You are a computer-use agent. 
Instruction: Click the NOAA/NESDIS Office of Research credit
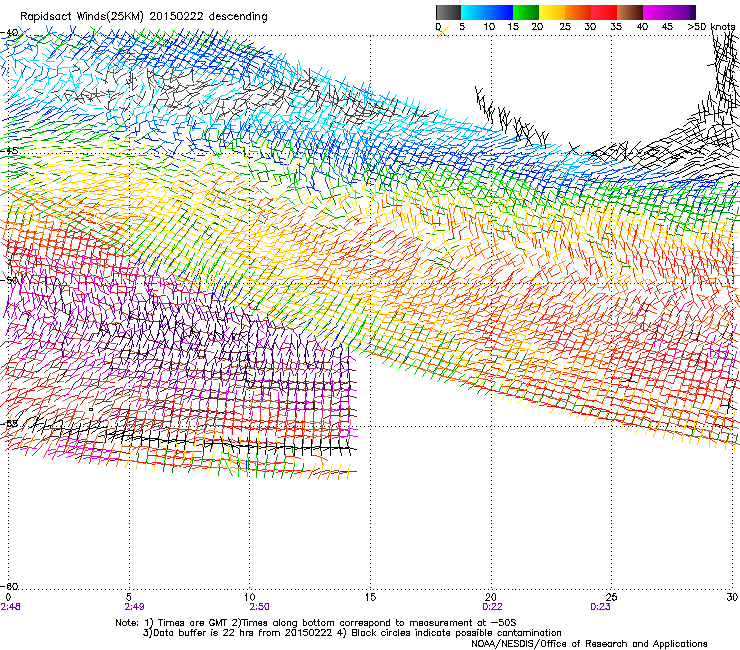click(589, 644)
